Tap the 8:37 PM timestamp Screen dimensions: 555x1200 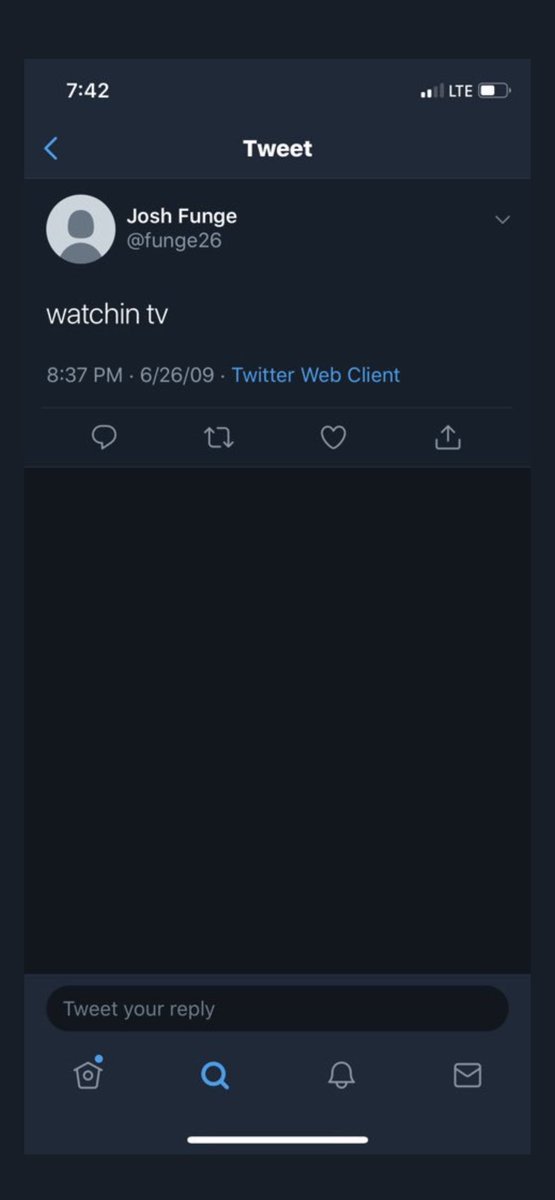tap(85, 375)
